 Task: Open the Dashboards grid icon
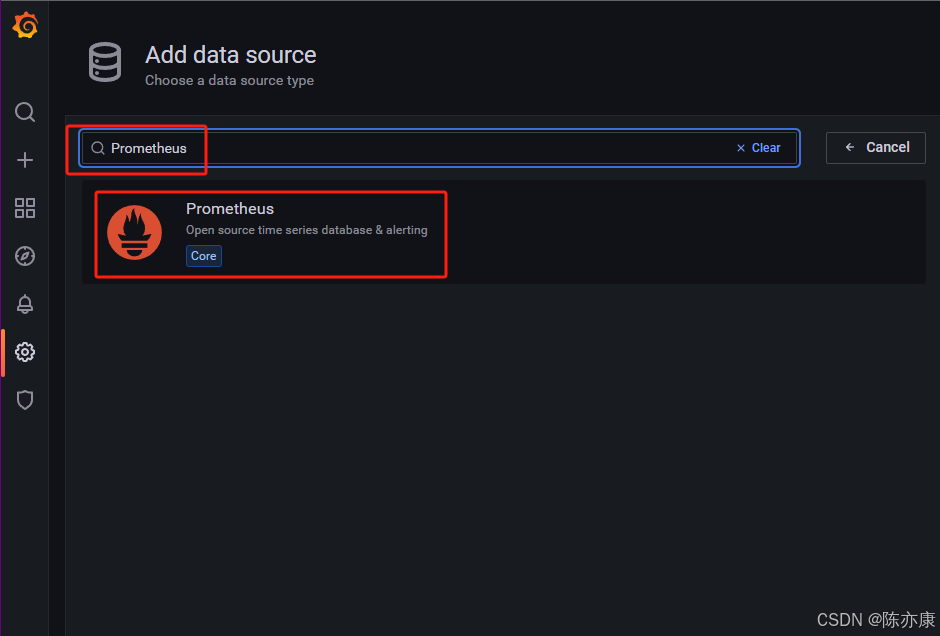25,208
